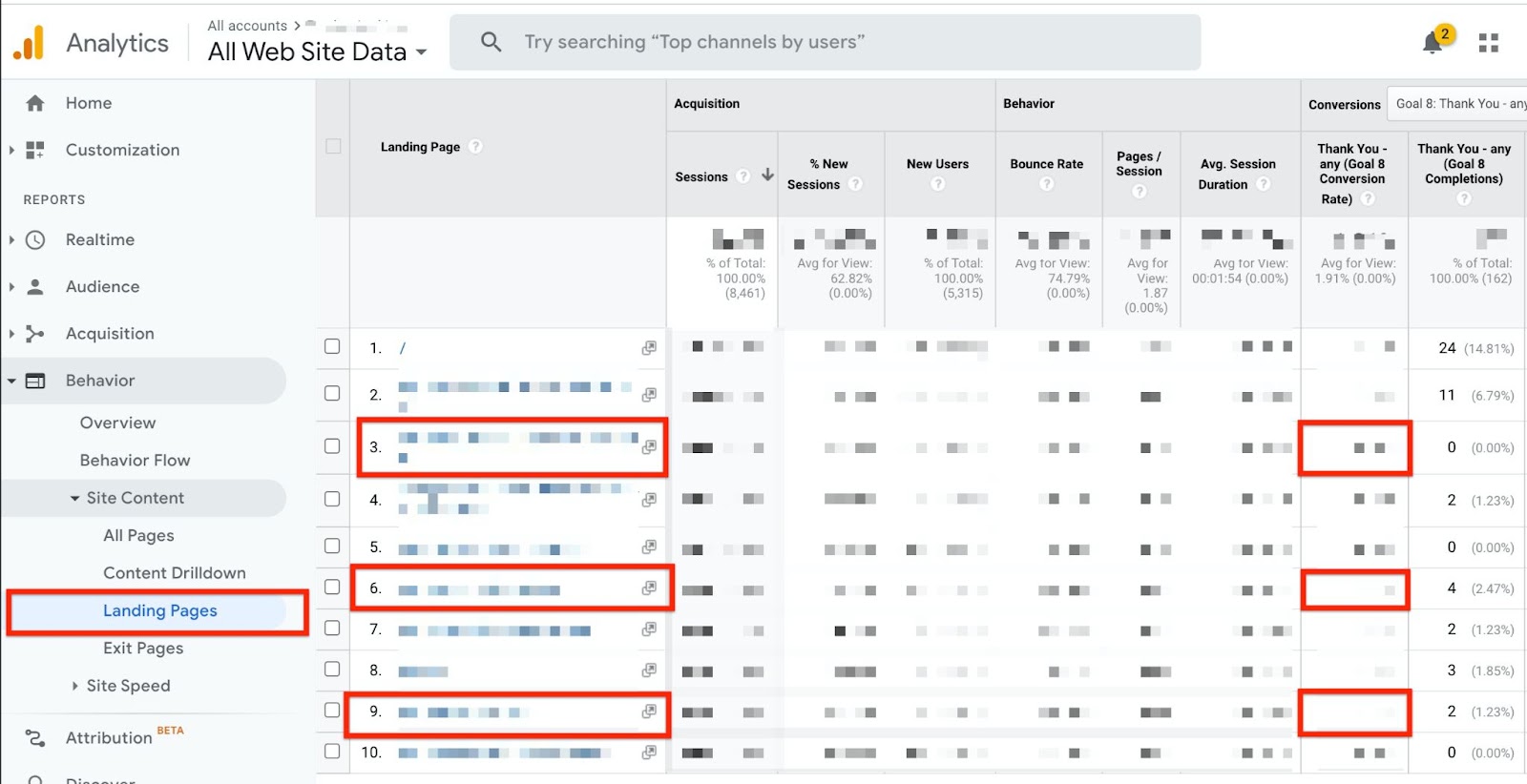Open row 6 landing page external link icon
This screenshot has height=784, width=1527.
[x=649, y=588]
